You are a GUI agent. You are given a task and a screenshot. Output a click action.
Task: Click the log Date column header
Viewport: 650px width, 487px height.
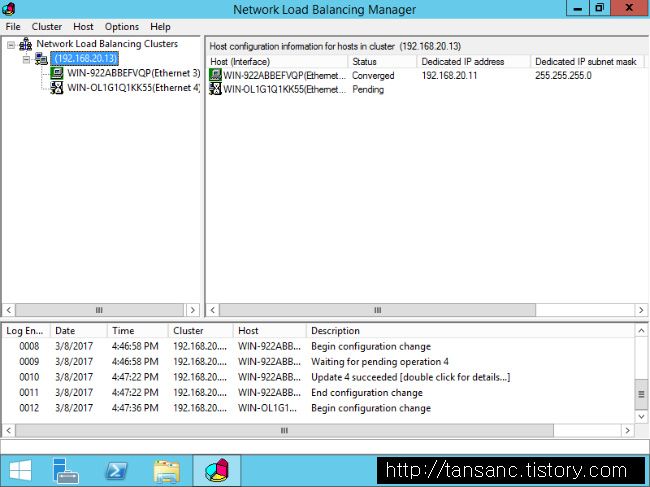point(78,331)
